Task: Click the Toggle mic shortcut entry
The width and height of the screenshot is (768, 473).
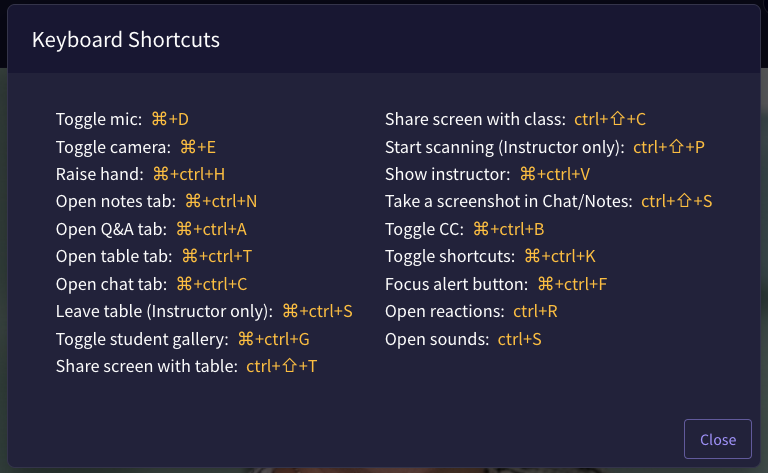Action: [122, 119]
